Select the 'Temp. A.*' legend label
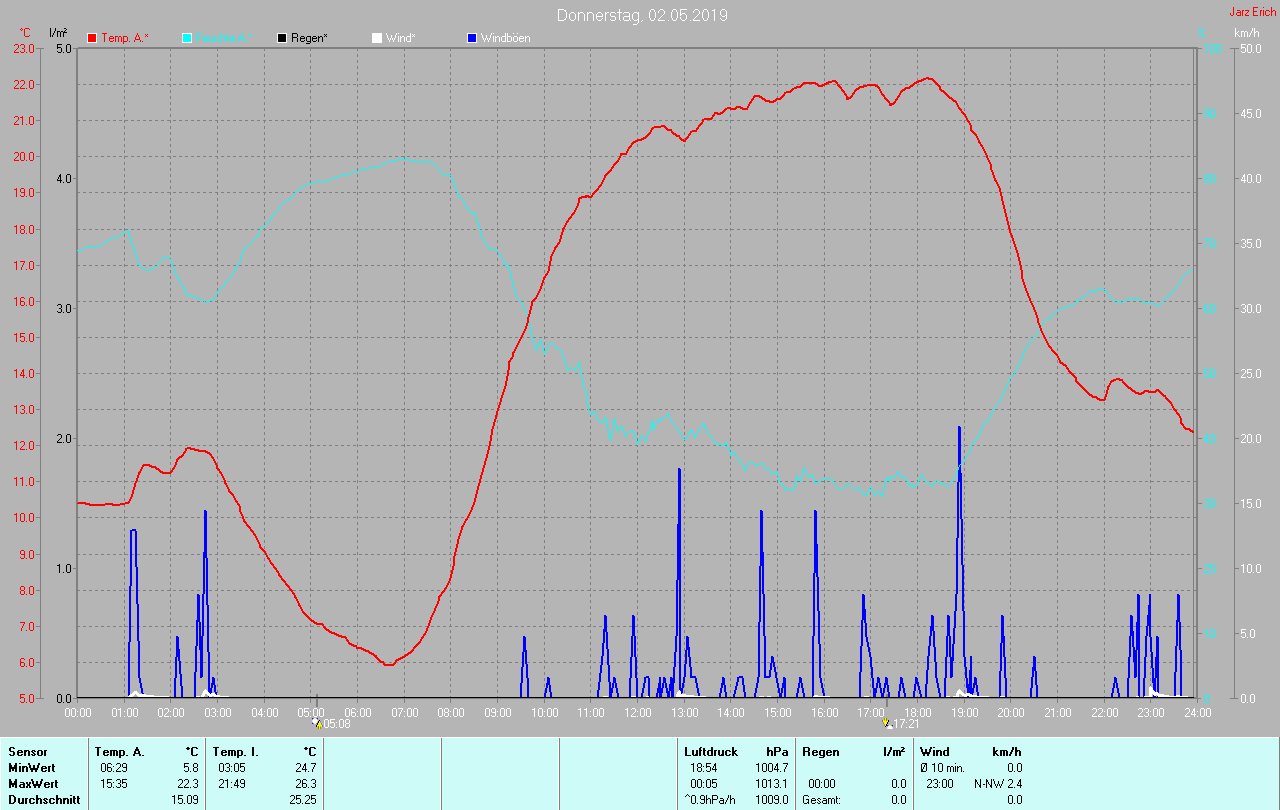This screenshot has width=1280, height=810. pyautogui.click(x=124, y=38)
